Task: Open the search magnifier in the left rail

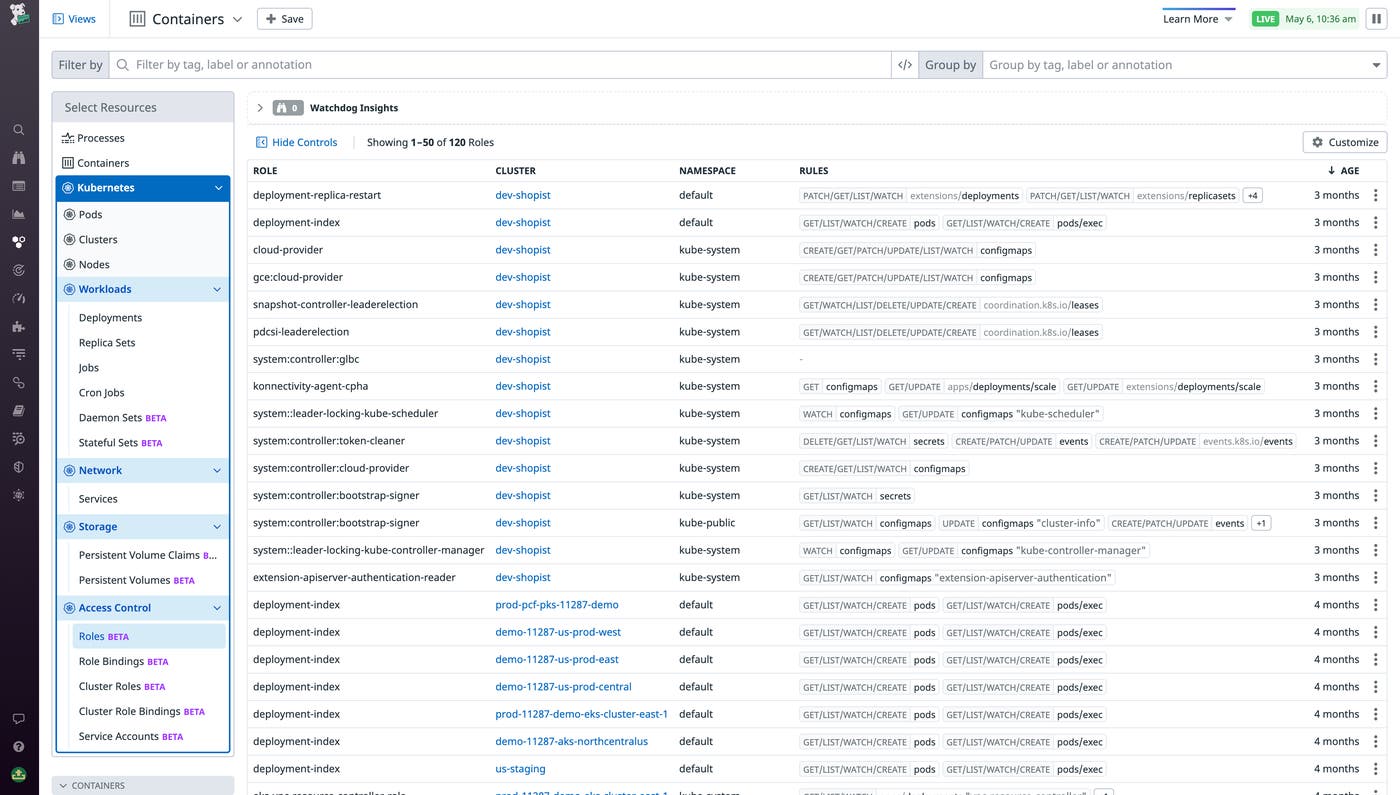Action: tap(18, 129)
